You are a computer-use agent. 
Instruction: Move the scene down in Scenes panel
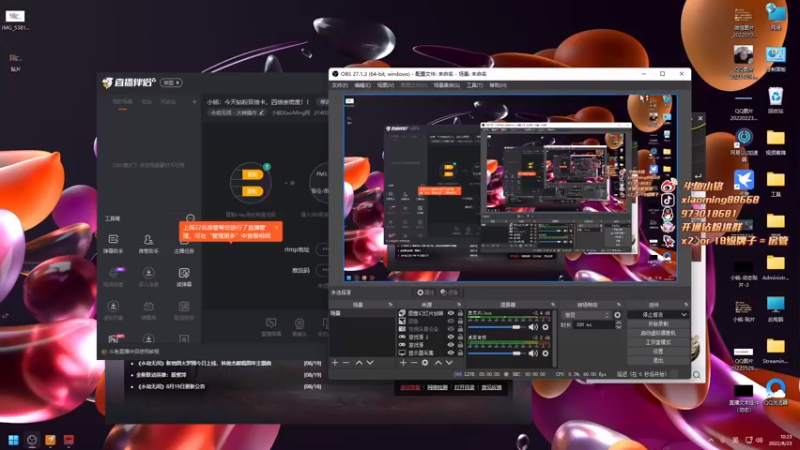pos(370,362)
